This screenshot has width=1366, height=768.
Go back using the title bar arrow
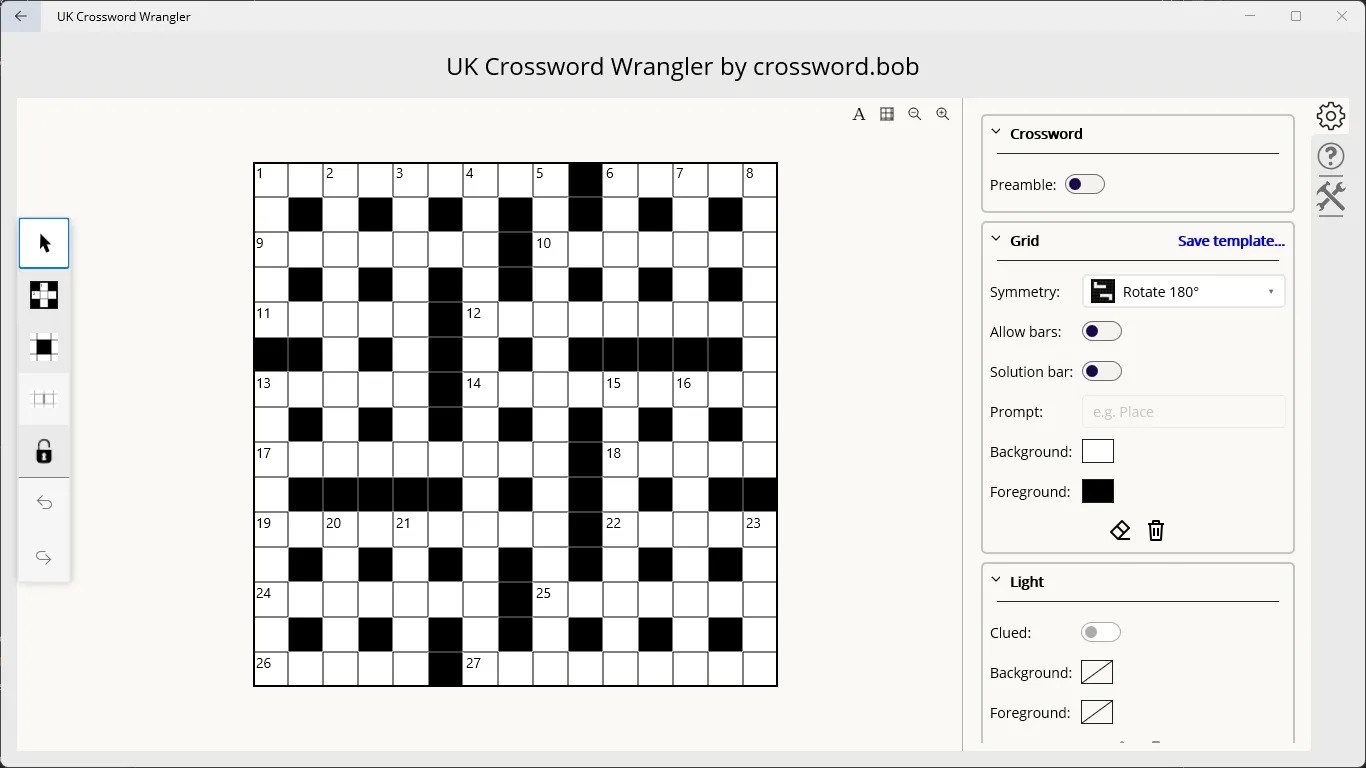coord(21,16)
